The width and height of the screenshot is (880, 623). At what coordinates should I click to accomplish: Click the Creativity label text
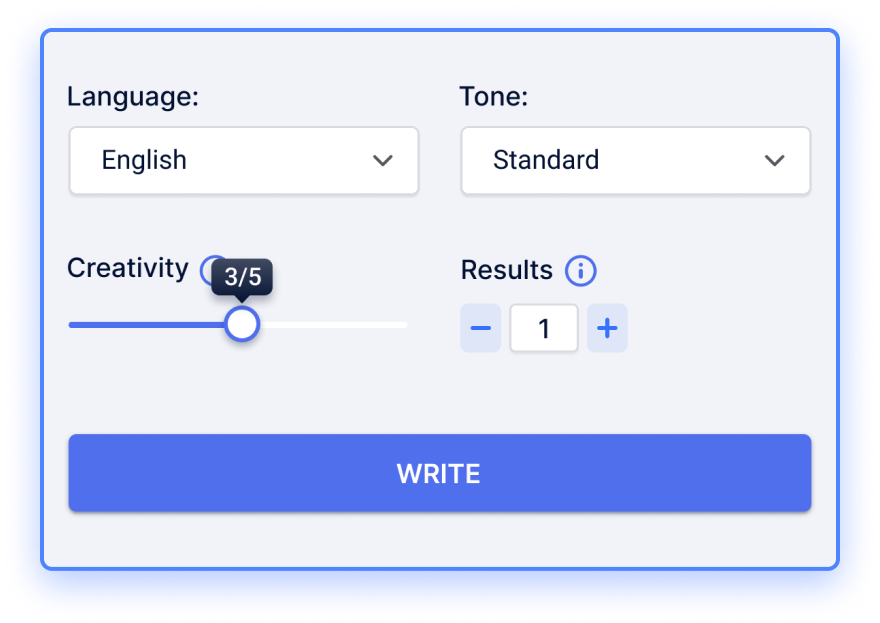click(x=128, y=268)
